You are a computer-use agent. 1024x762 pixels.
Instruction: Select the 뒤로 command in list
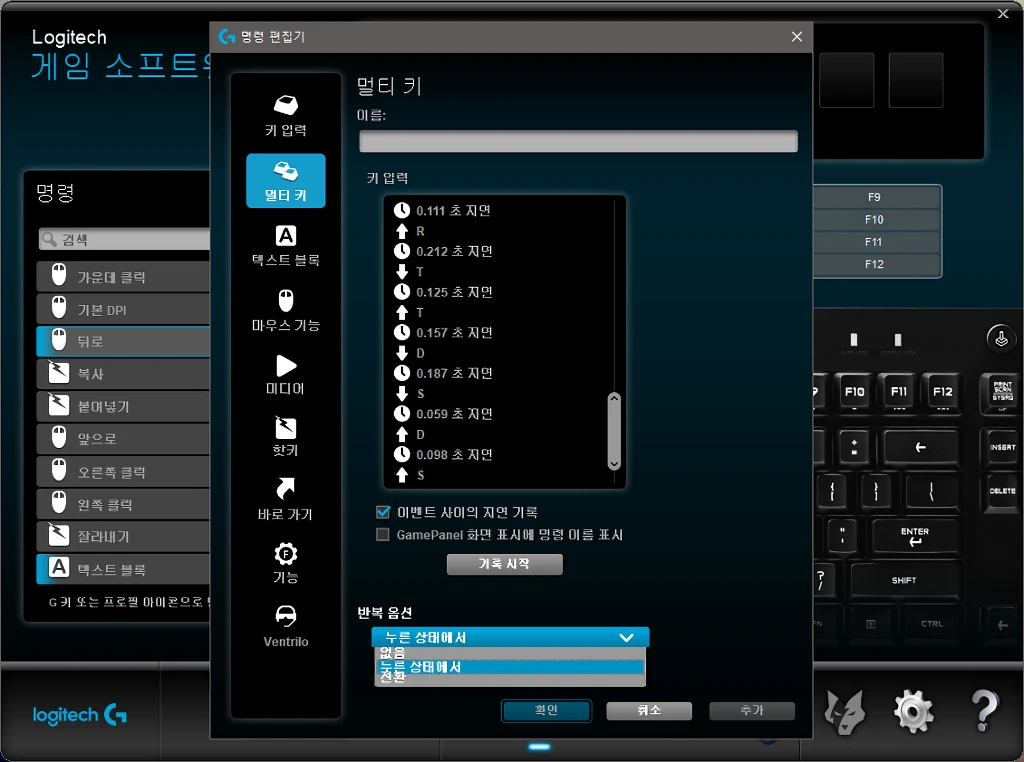tap(123, 341)
